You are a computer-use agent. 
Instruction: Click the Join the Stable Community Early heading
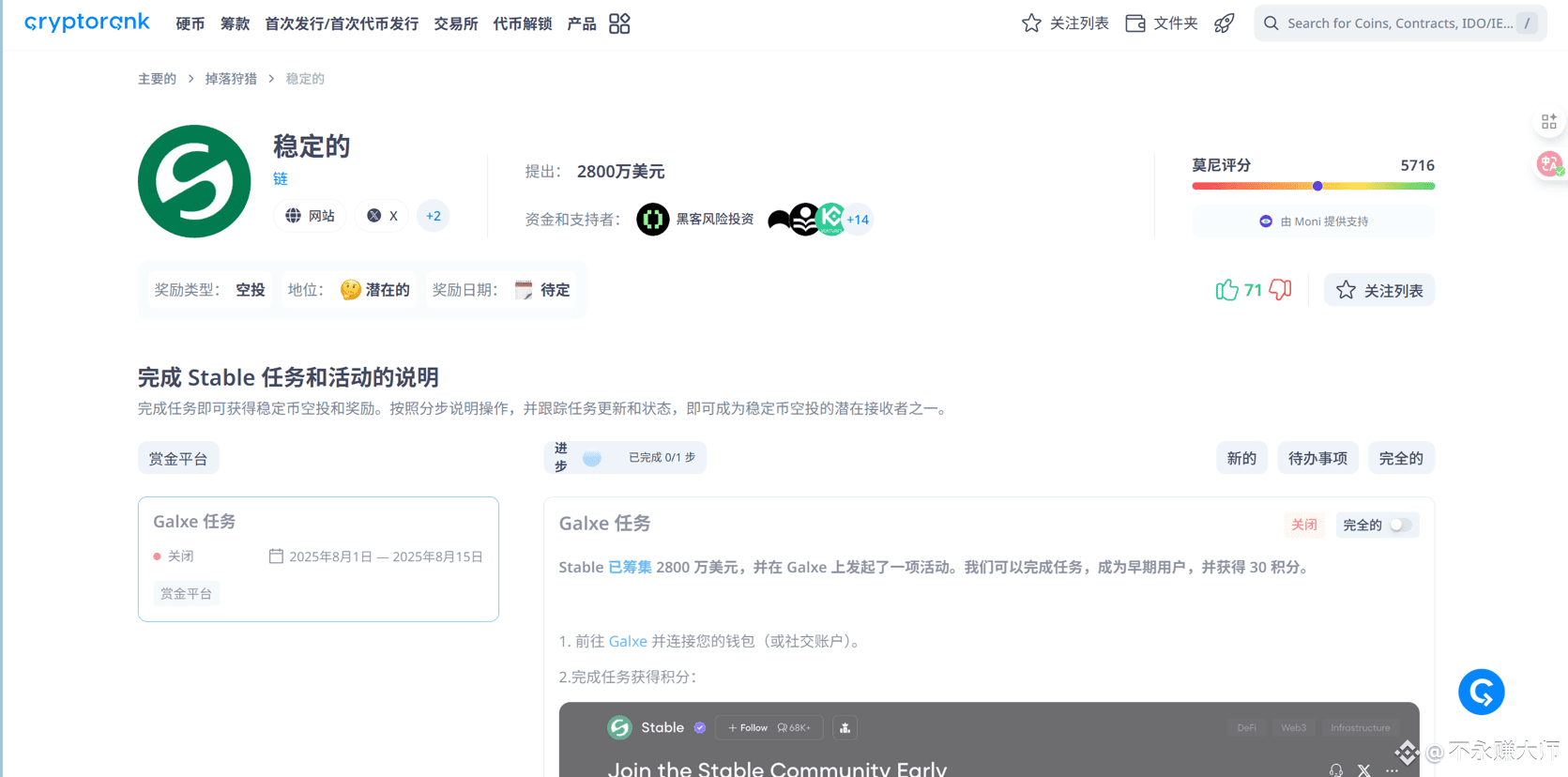pyautogui.click(x=777, y=769)
